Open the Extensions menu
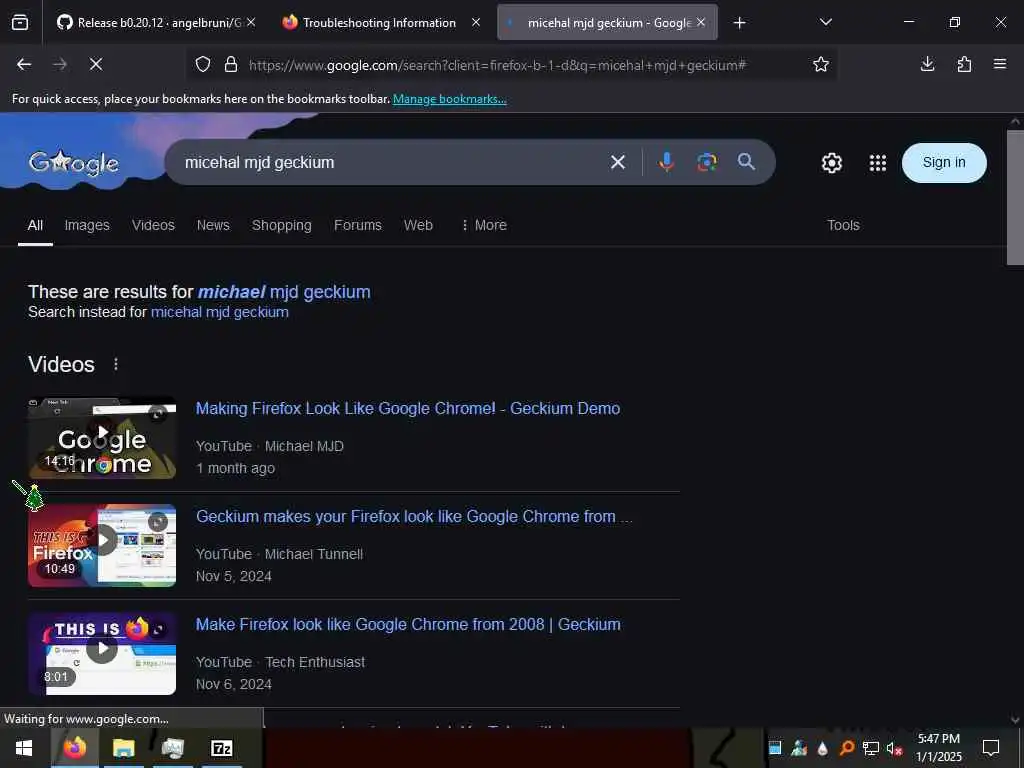This screenshot has height=768, width=1024. pos(964,64)
